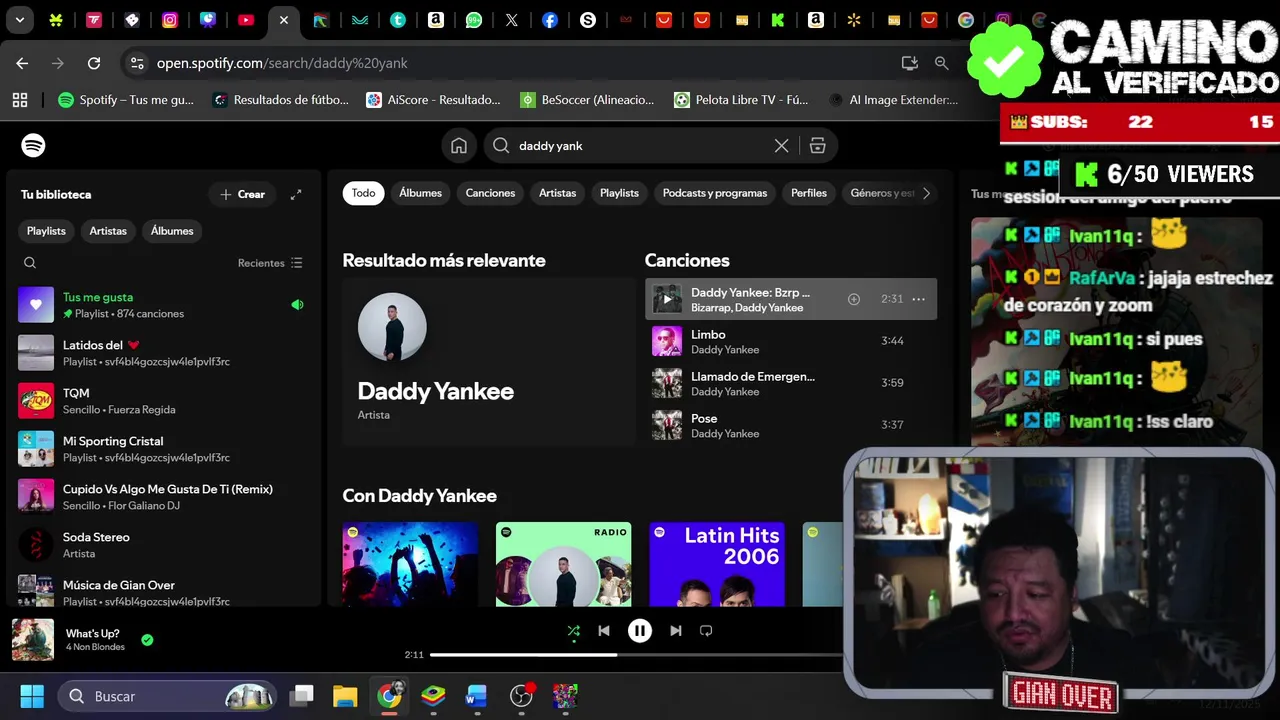The width and height of the screenshot is (1280, 720).
Task: Open Daddy Yankee Radio playlist card
Action: pyautogui.click(x=563, y=564)
